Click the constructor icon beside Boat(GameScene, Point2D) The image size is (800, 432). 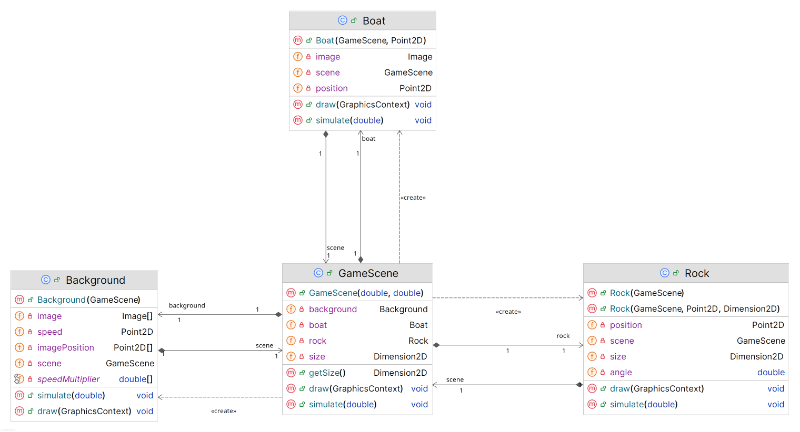tap(297, 41)
